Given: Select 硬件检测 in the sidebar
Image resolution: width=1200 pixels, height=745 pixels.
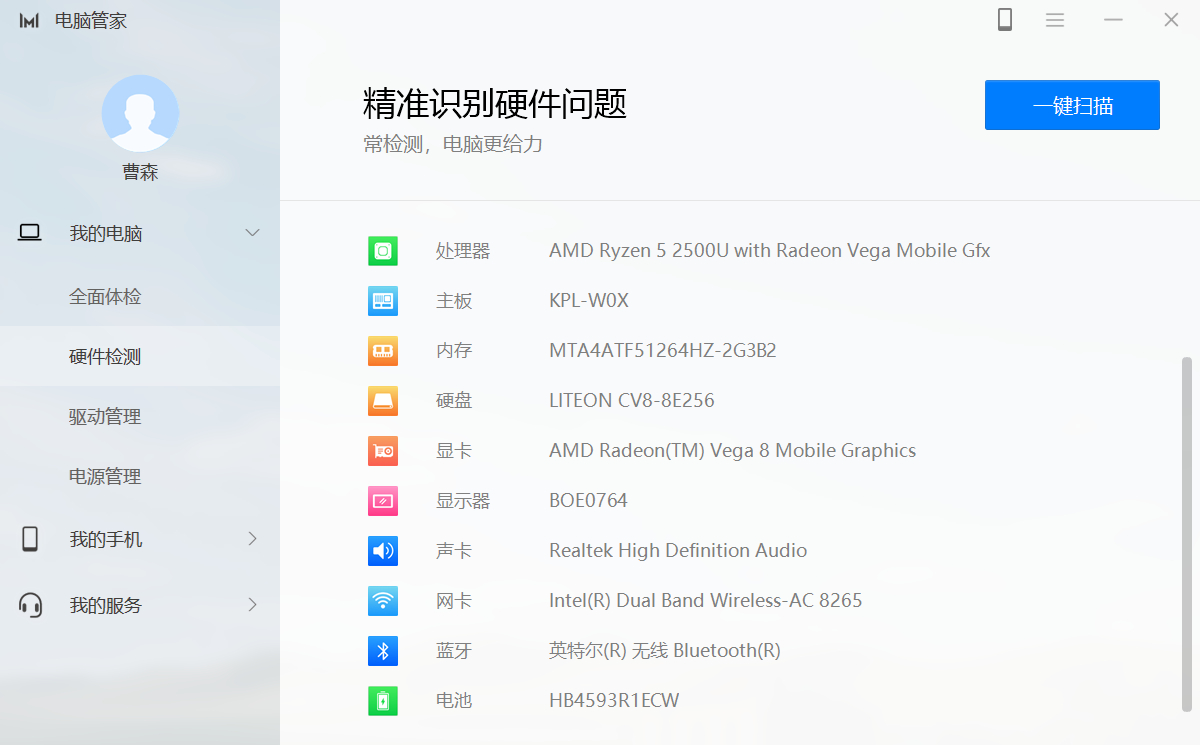Looking at the screenshot, I should click(x=140, y=357).
